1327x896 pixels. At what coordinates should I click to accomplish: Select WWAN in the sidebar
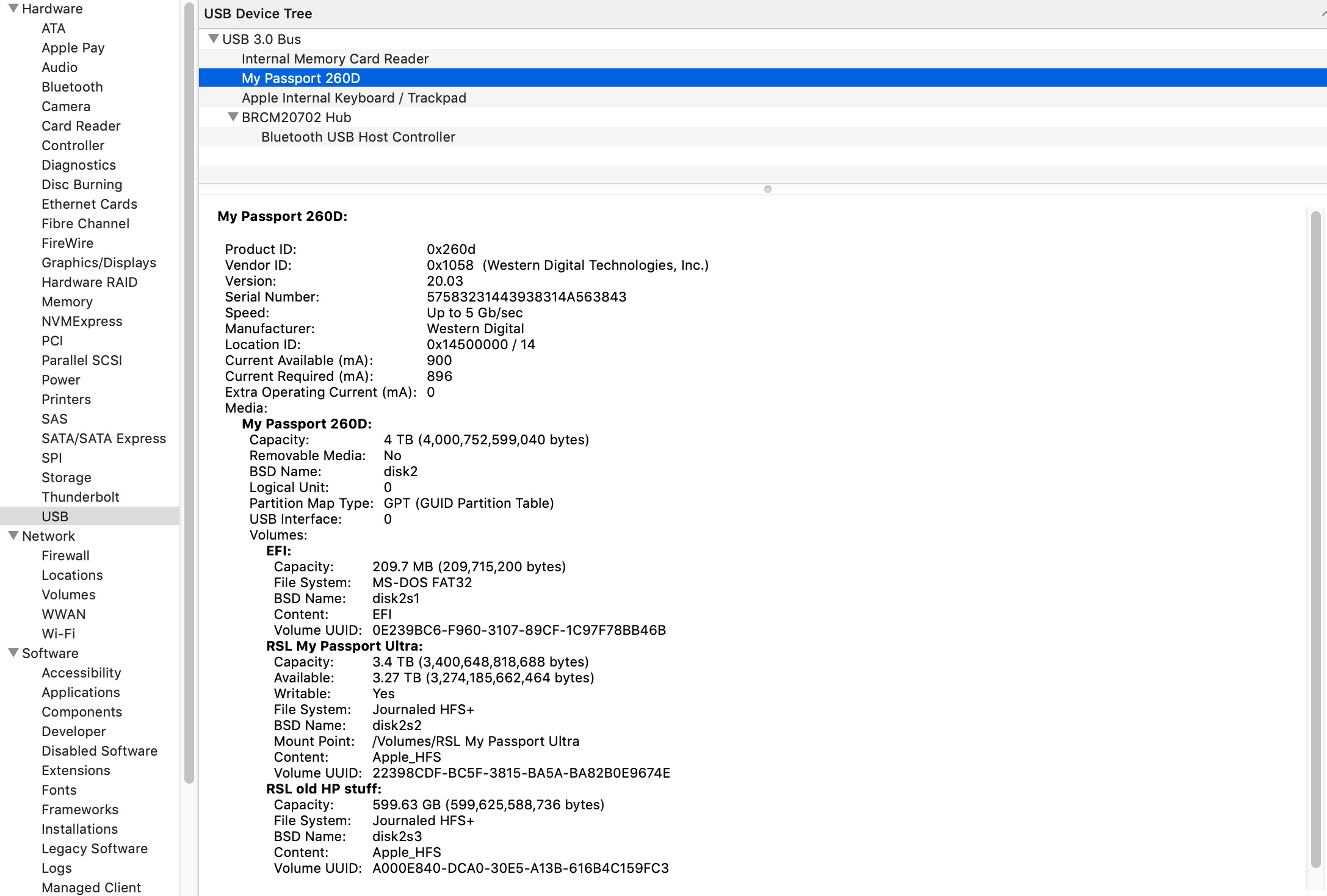[x=63, y=614]
